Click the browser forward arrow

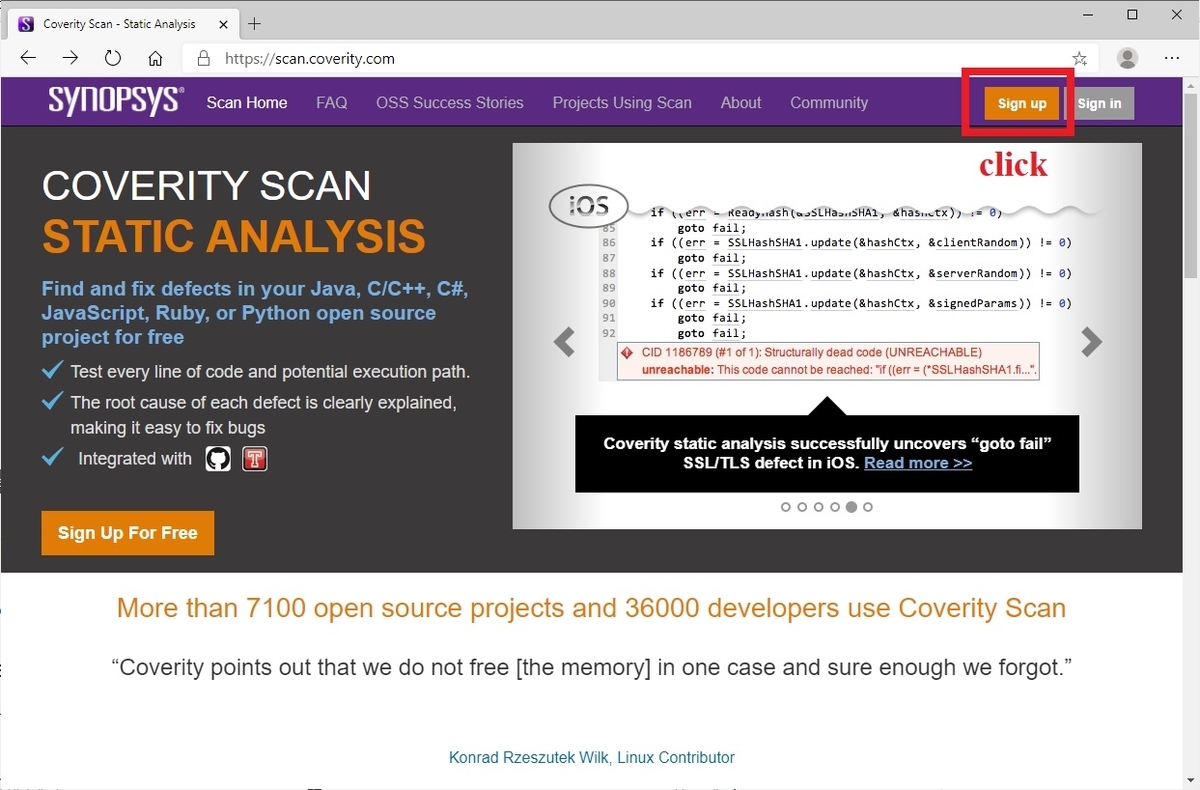tap(70, 58)
